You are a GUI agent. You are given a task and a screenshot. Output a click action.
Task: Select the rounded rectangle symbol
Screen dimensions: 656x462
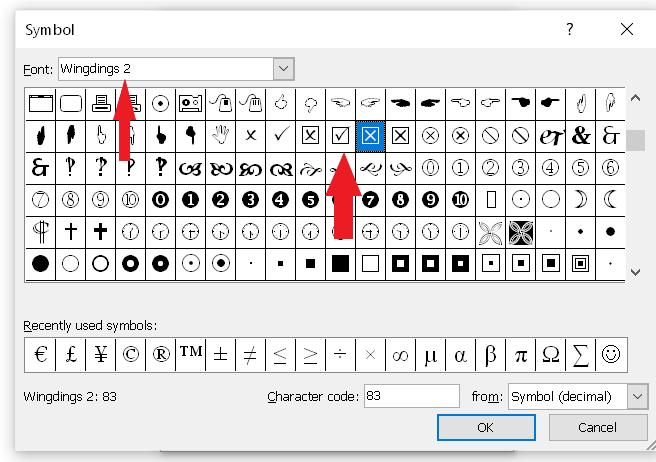71,103
